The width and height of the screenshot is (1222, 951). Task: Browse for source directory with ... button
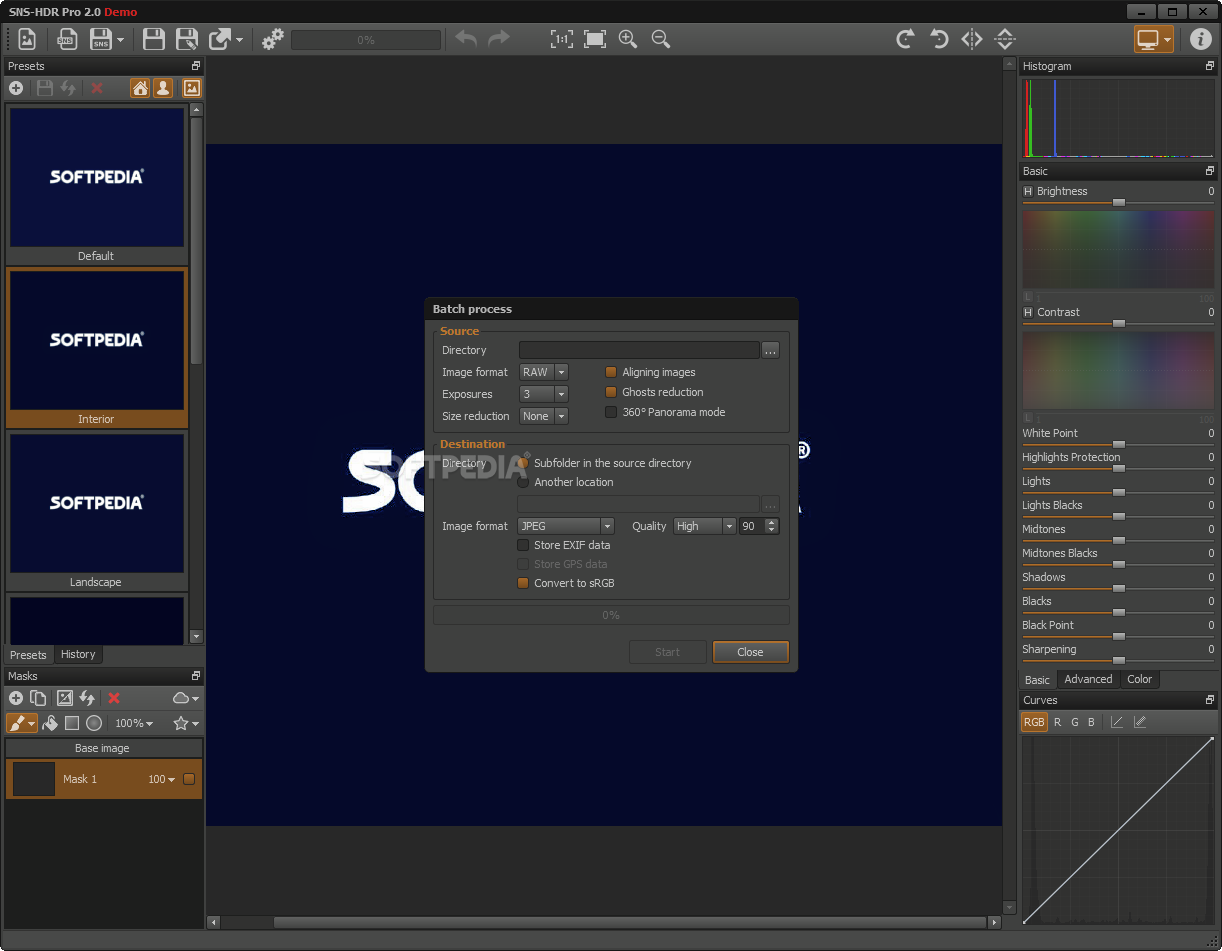tap(770, 350)
